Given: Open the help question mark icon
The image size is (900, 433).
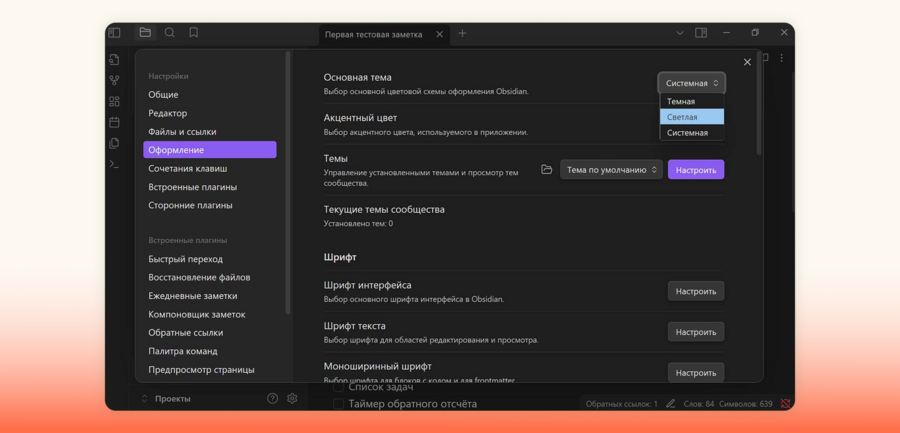Looking at the screenshot, I should [x=273, y=399].
